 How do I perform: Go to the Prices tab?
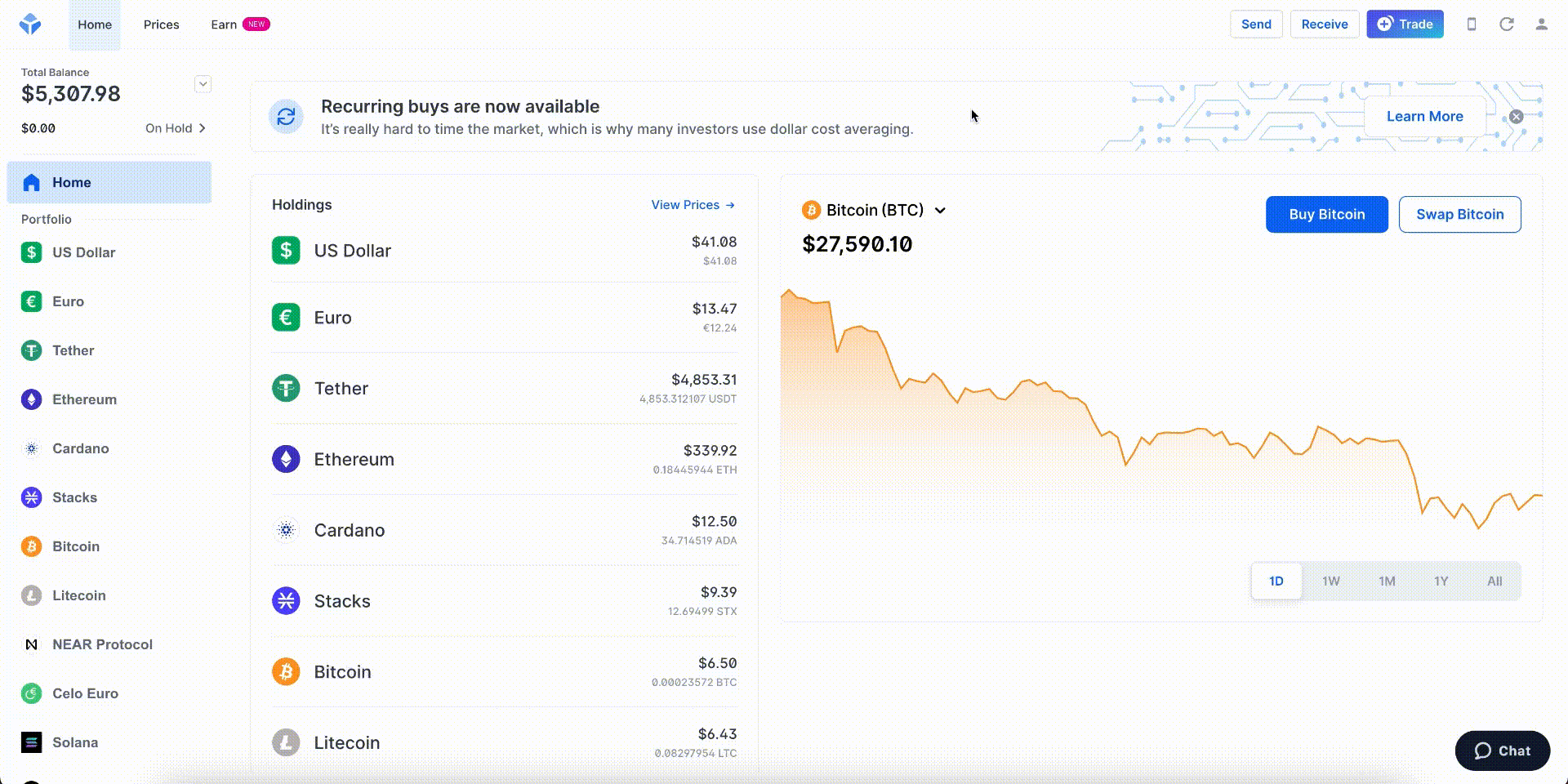click(161, 24)
